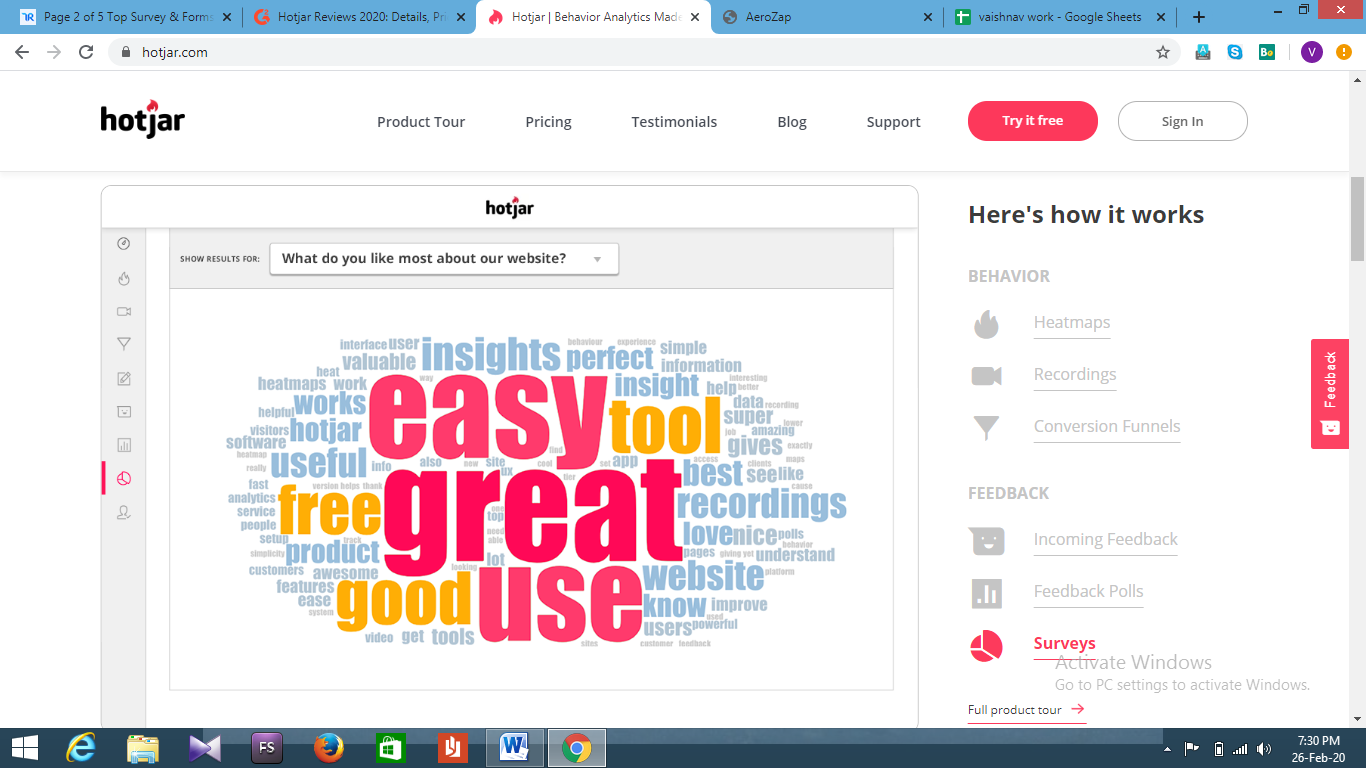Select edit form icon in demo sidebar
Viewport: 1366px width, 768px height.
pos(124,378)
